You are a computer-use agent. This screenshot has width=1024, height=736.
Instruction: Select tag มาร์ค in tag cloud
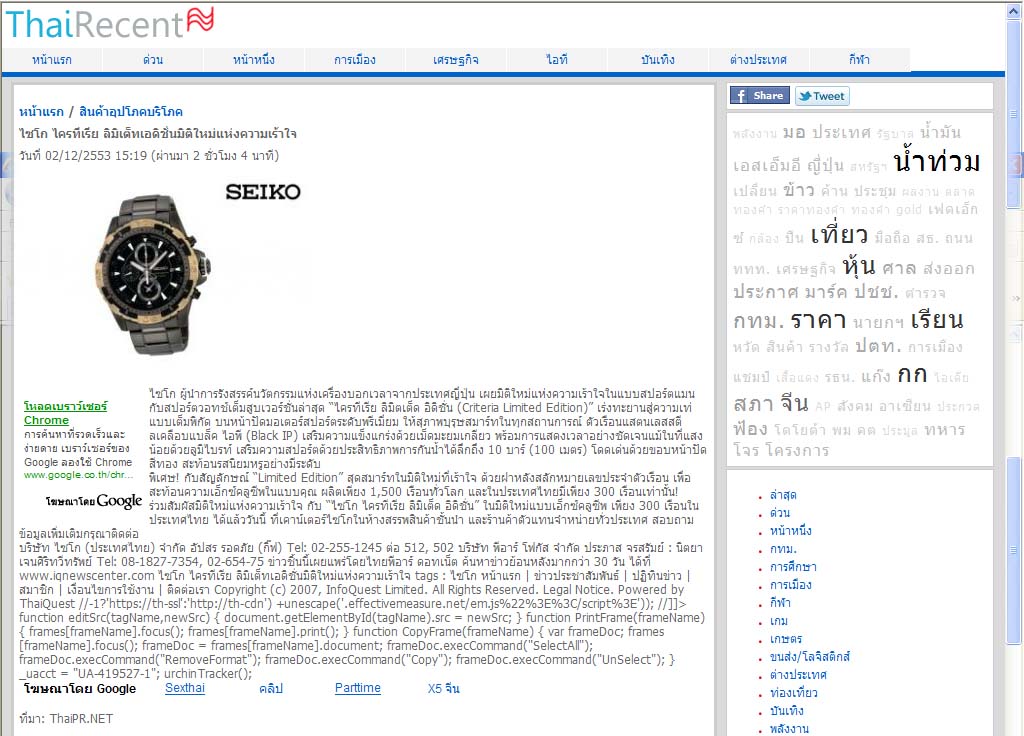(x=827, y=292)
